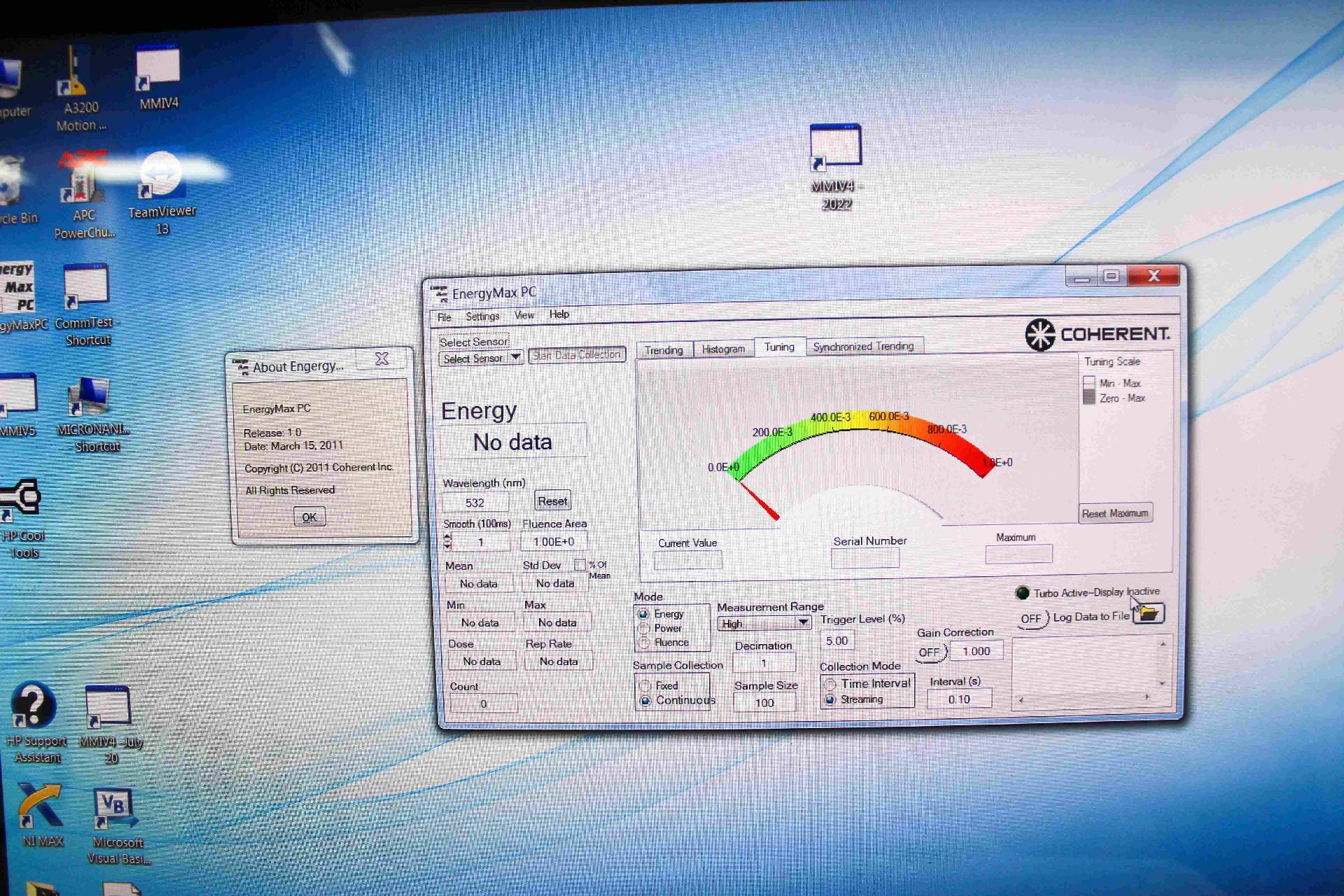This screenshot has height=896, width=1344.
Task: Open the MMIV4 2022 desktop shortcut
Action: point(836,168)
